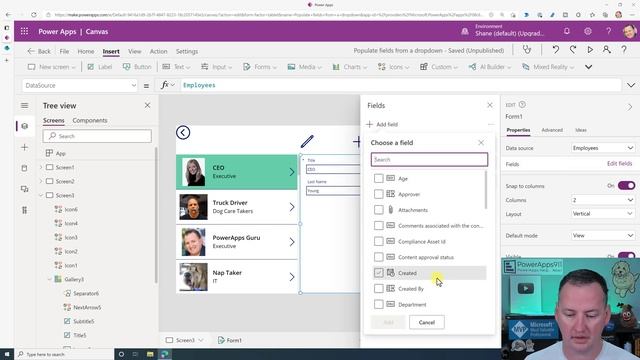Check the Attachments field checkbox

(x=378, y=210)
